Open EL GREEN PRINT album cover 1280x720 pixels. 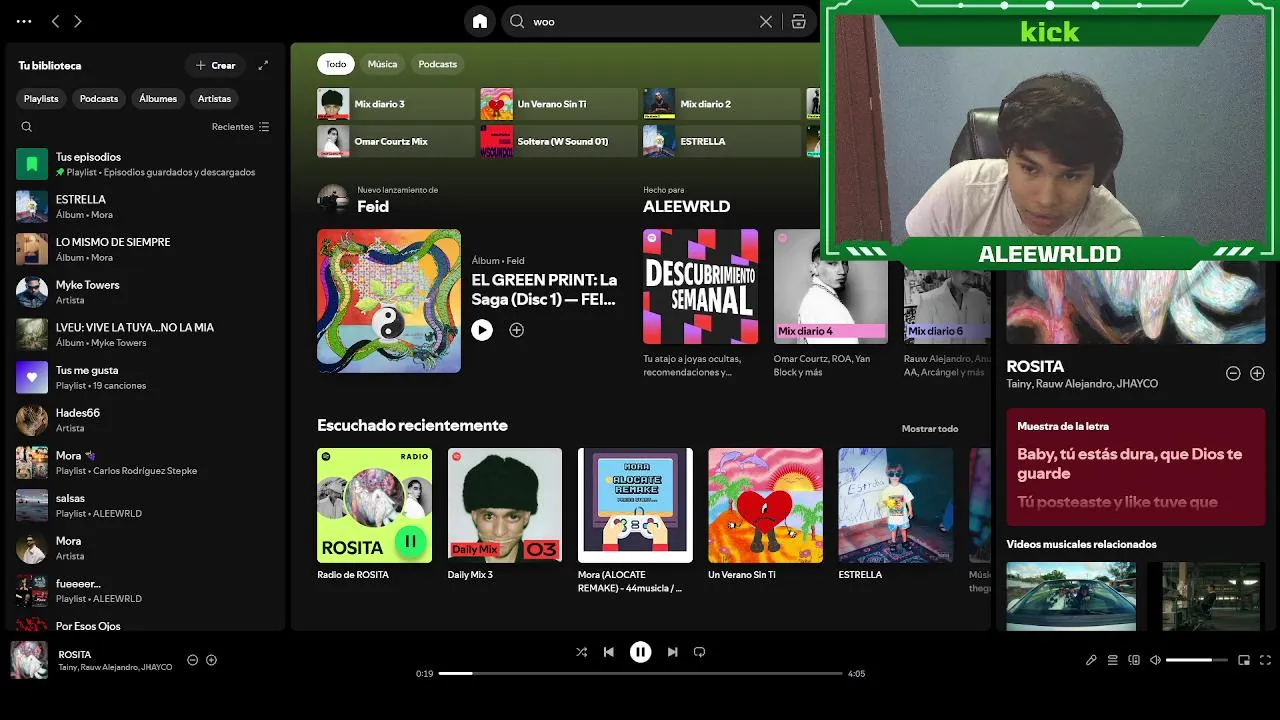click(389, 301)
